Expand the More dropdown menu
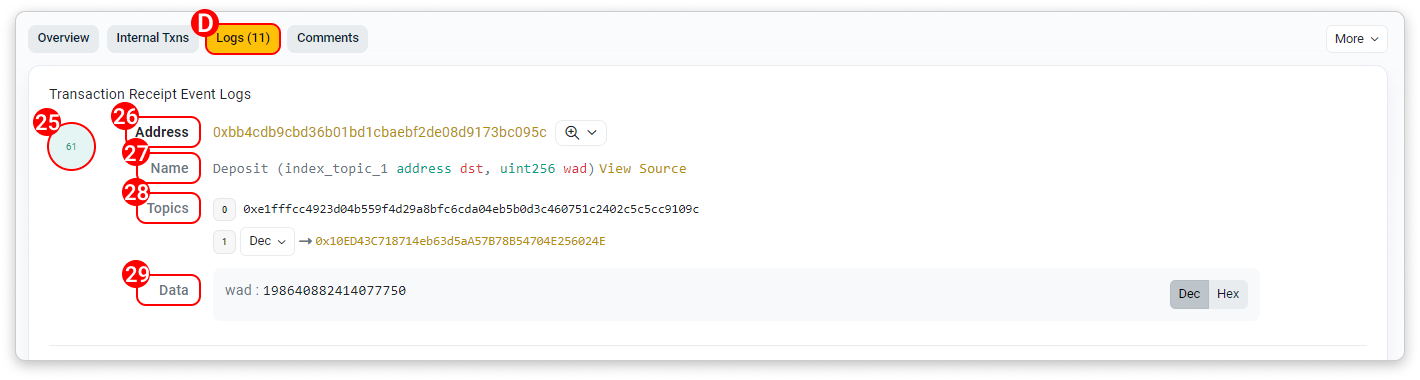 1357,39
